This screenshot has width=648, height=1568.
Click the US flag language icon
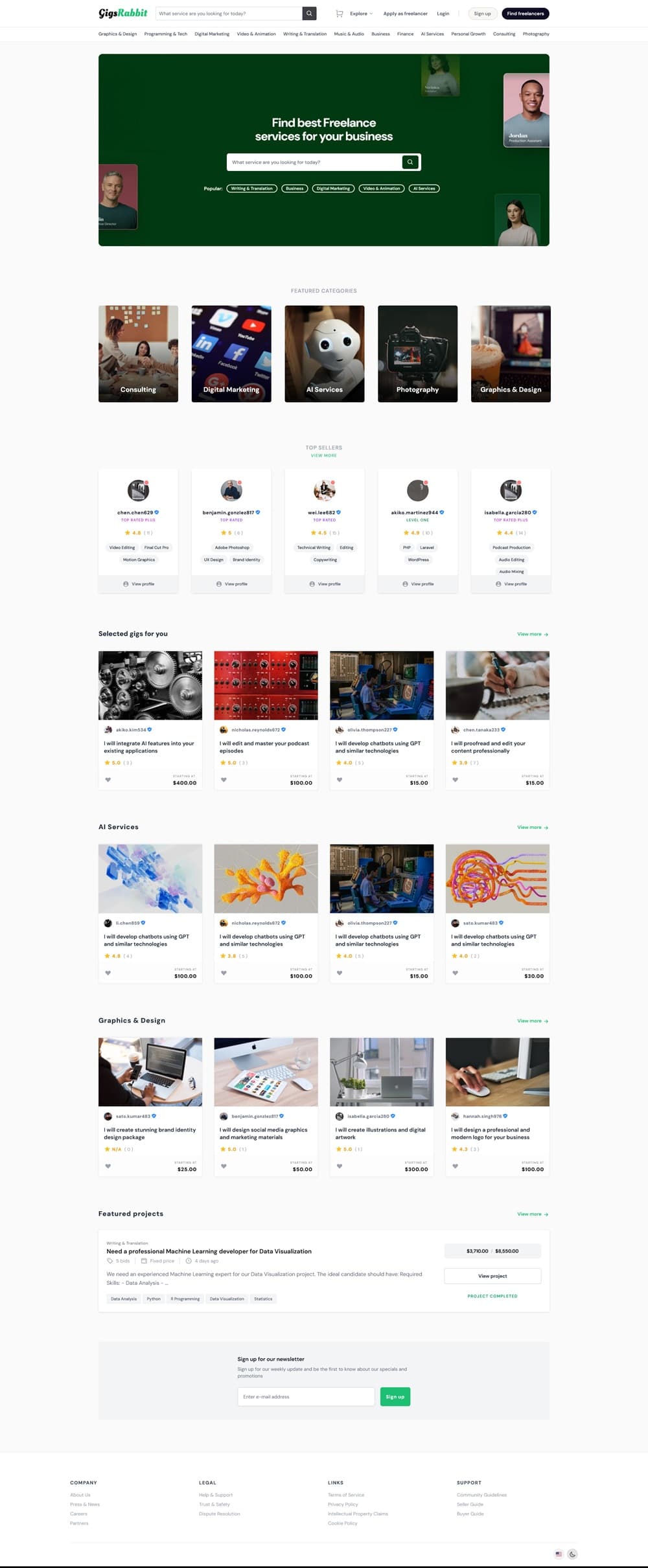pos(559,1554)
